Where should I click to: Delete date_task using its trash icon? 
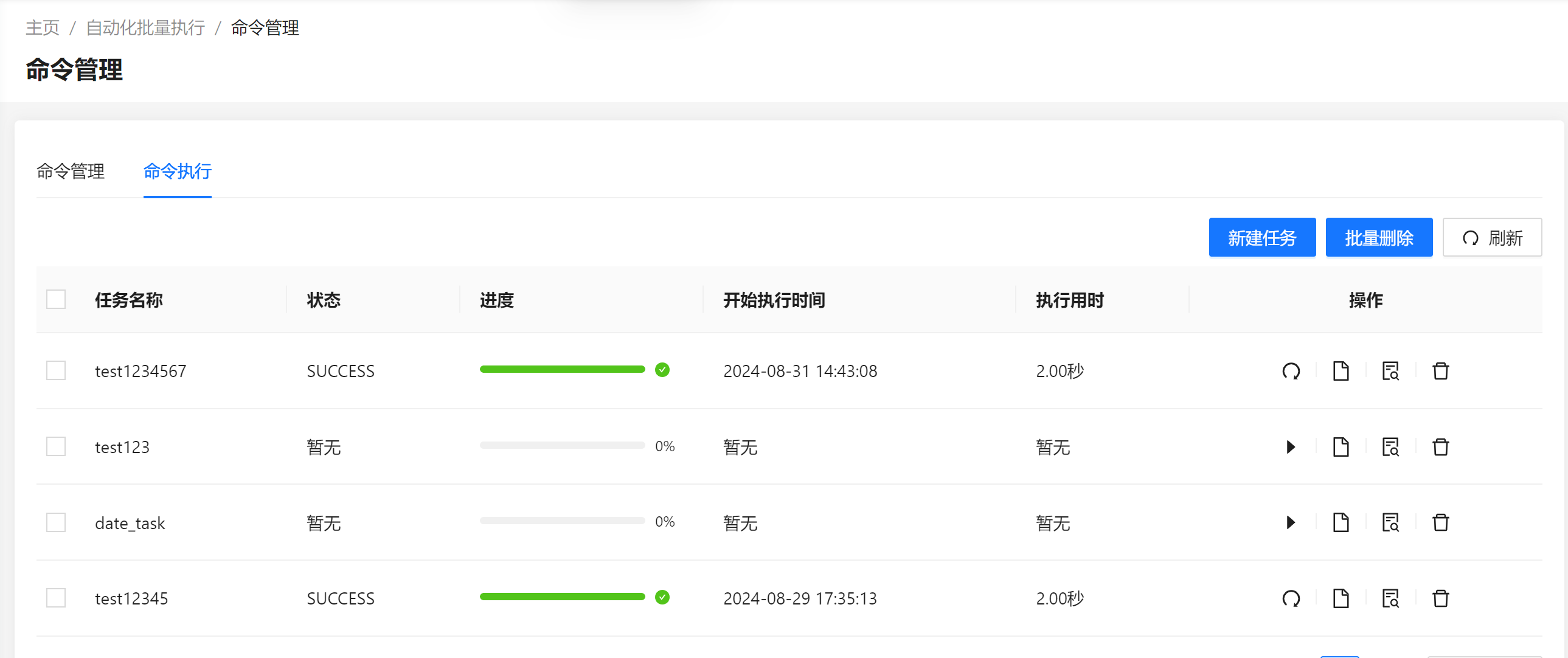click(x=1440, y=522)
